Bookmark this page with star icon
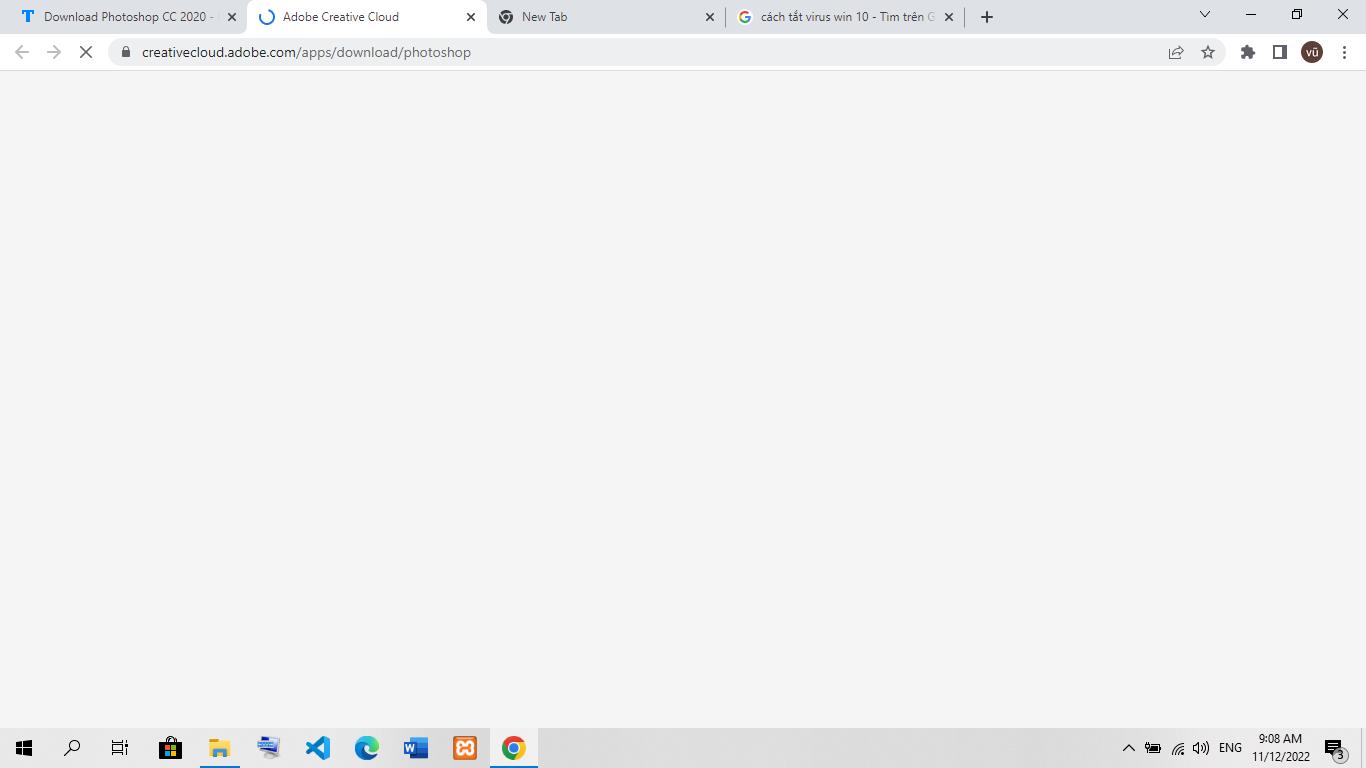This screenshot has width=1366, height=768. click(1208, 52)
